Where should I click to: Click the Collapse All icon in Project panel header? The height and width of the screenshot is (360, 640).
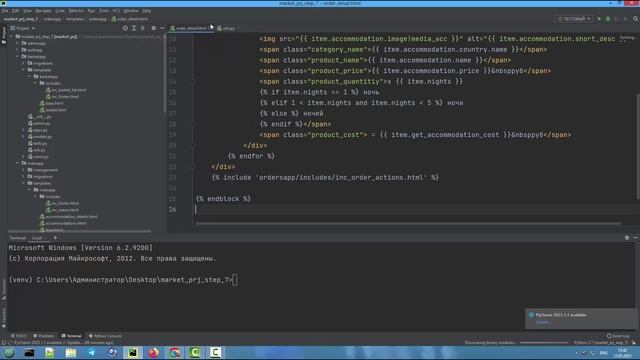click(143, 28)
